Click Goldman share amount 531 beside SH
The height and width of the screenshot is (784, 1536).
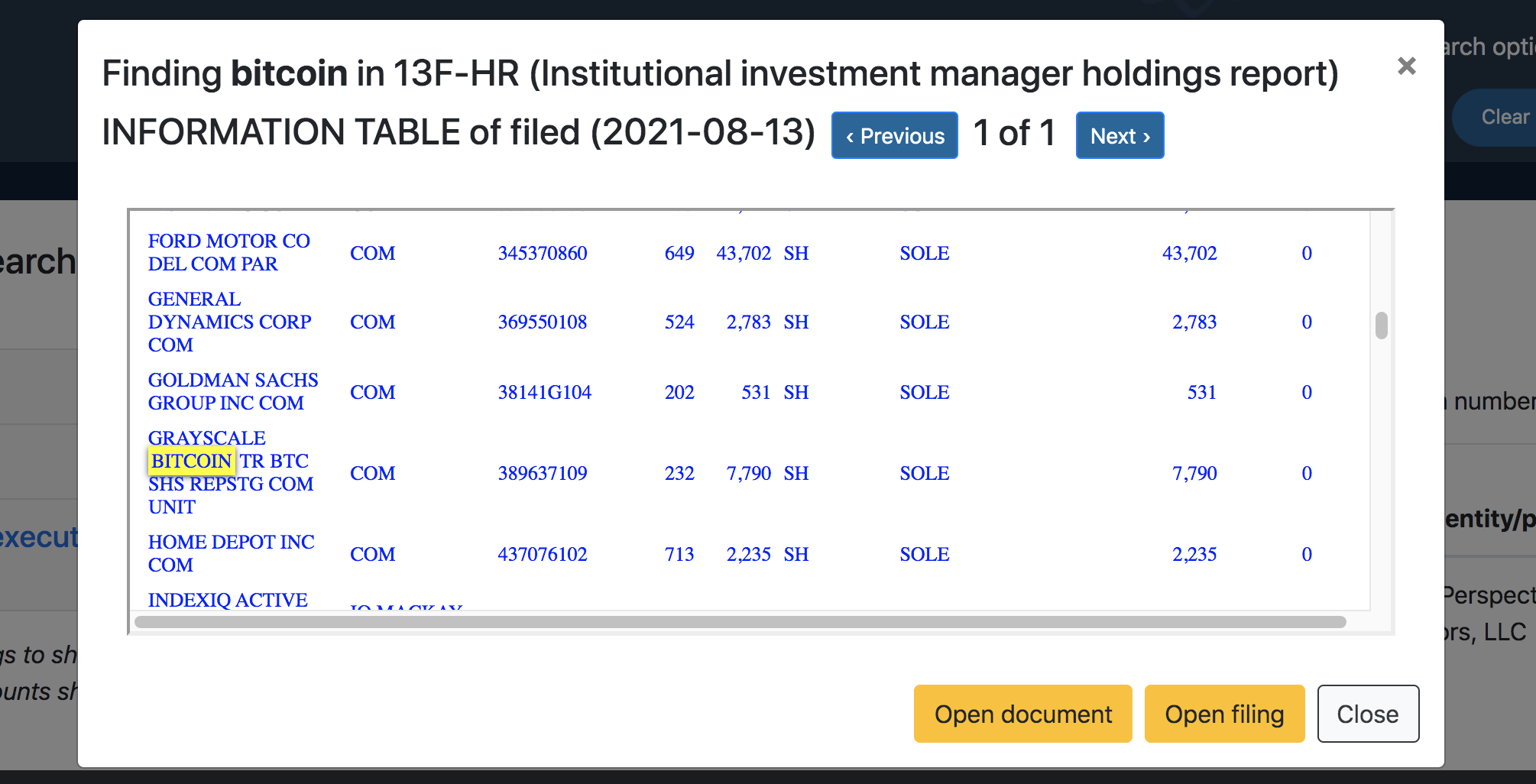coord(756,392)
